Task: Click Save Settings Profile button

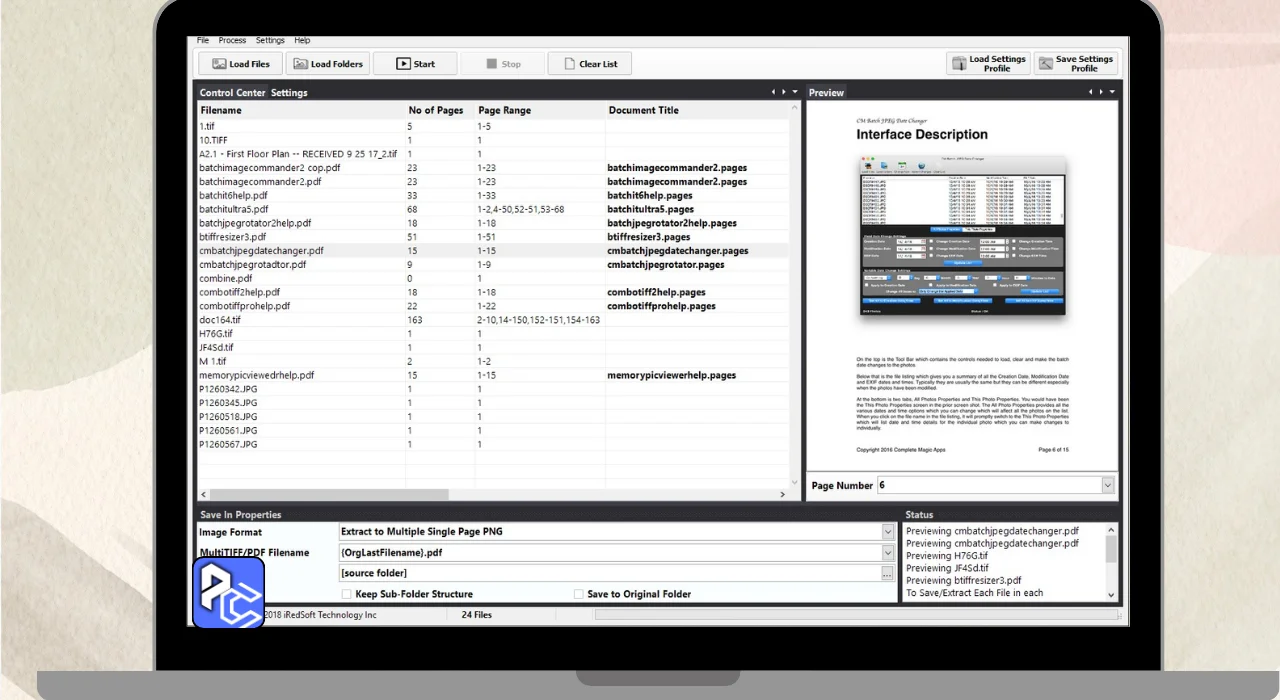Action: [1076, 64]
